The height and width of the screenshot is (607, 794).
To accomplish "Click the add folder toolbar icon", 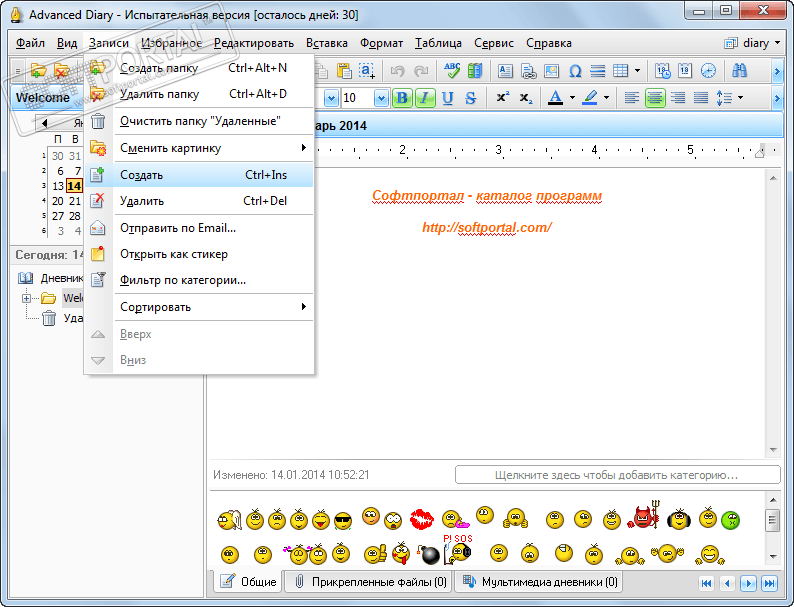I will [38, 71].
